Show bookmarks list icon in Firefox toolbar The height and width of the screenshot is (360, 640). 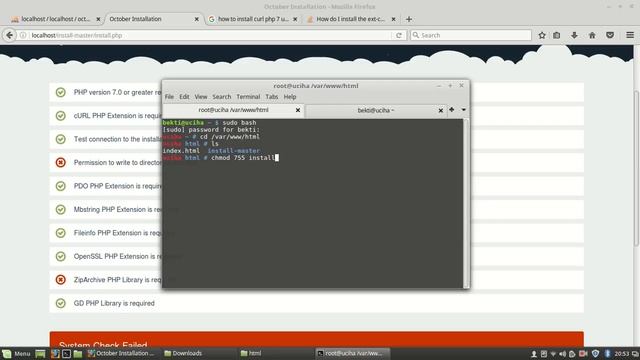[x=557, y=35]
